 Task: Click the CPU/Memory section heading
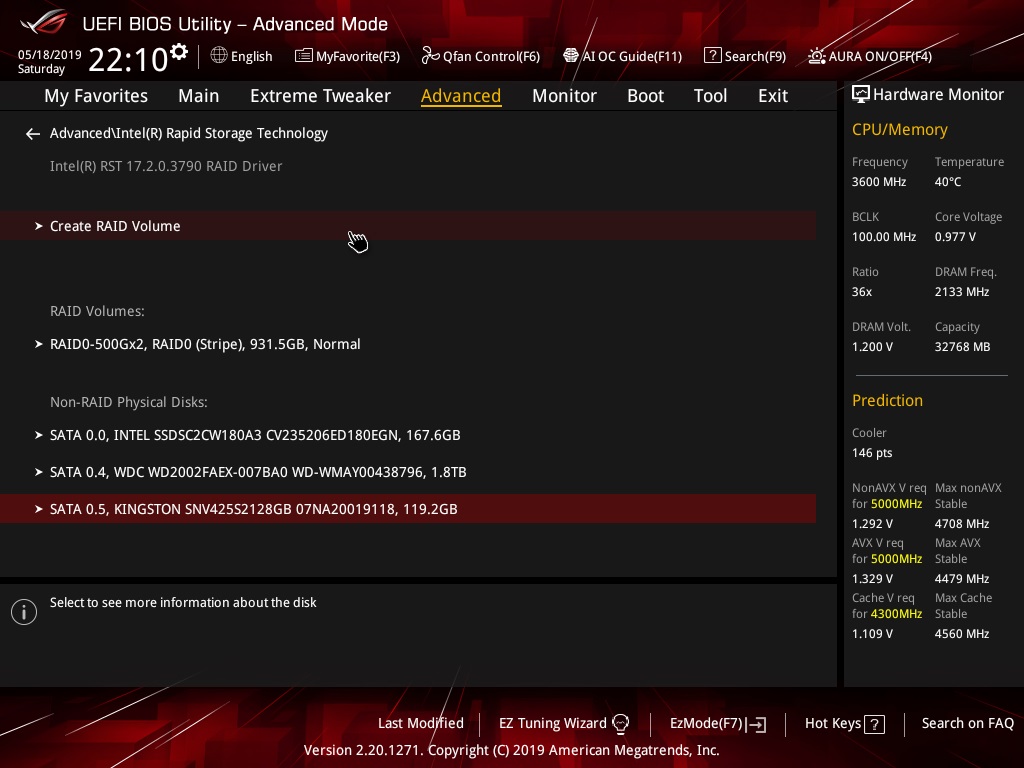(899, 130)
